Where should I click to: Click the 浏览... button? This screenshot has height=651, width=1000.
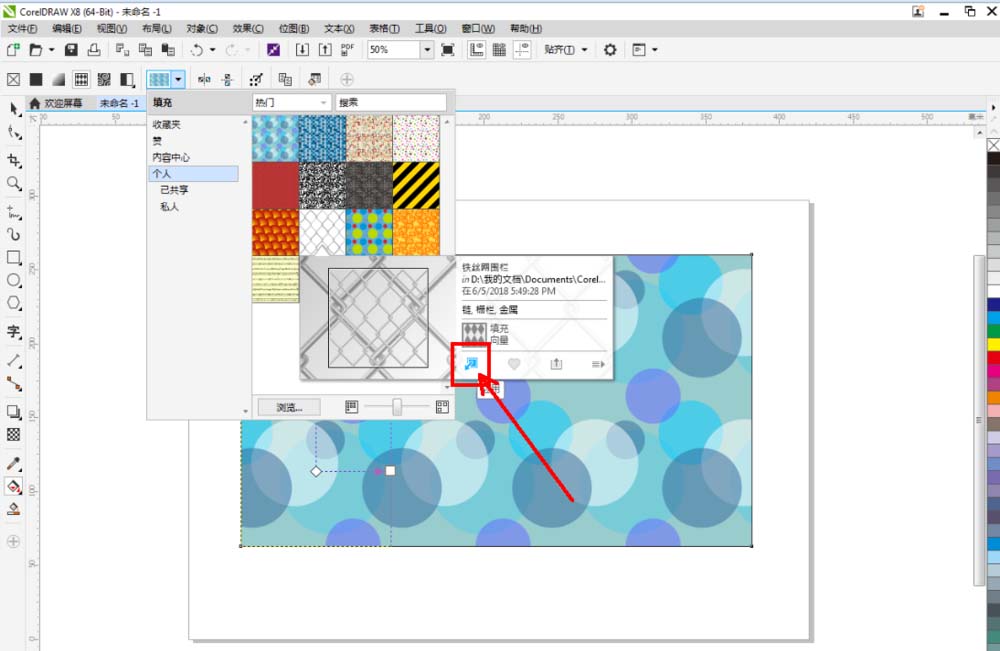tap(288, 407)
